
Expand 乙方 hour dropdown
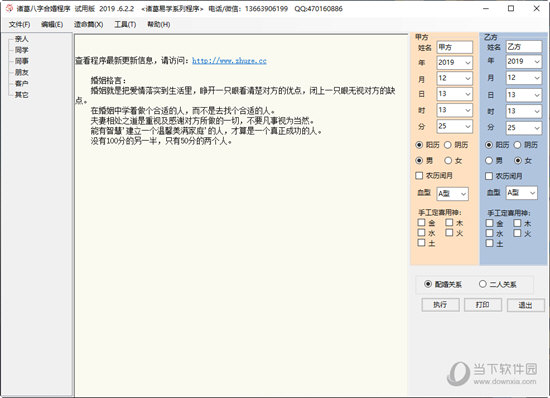537,112
